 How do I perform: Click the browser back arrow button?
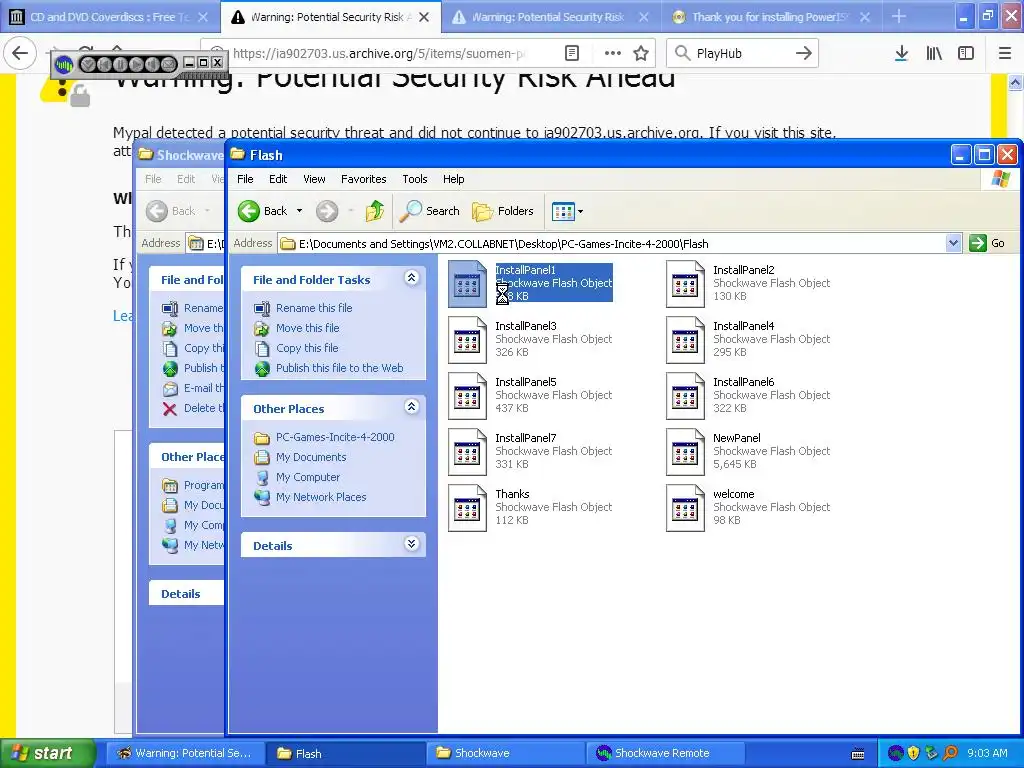[x=20, y=54]
